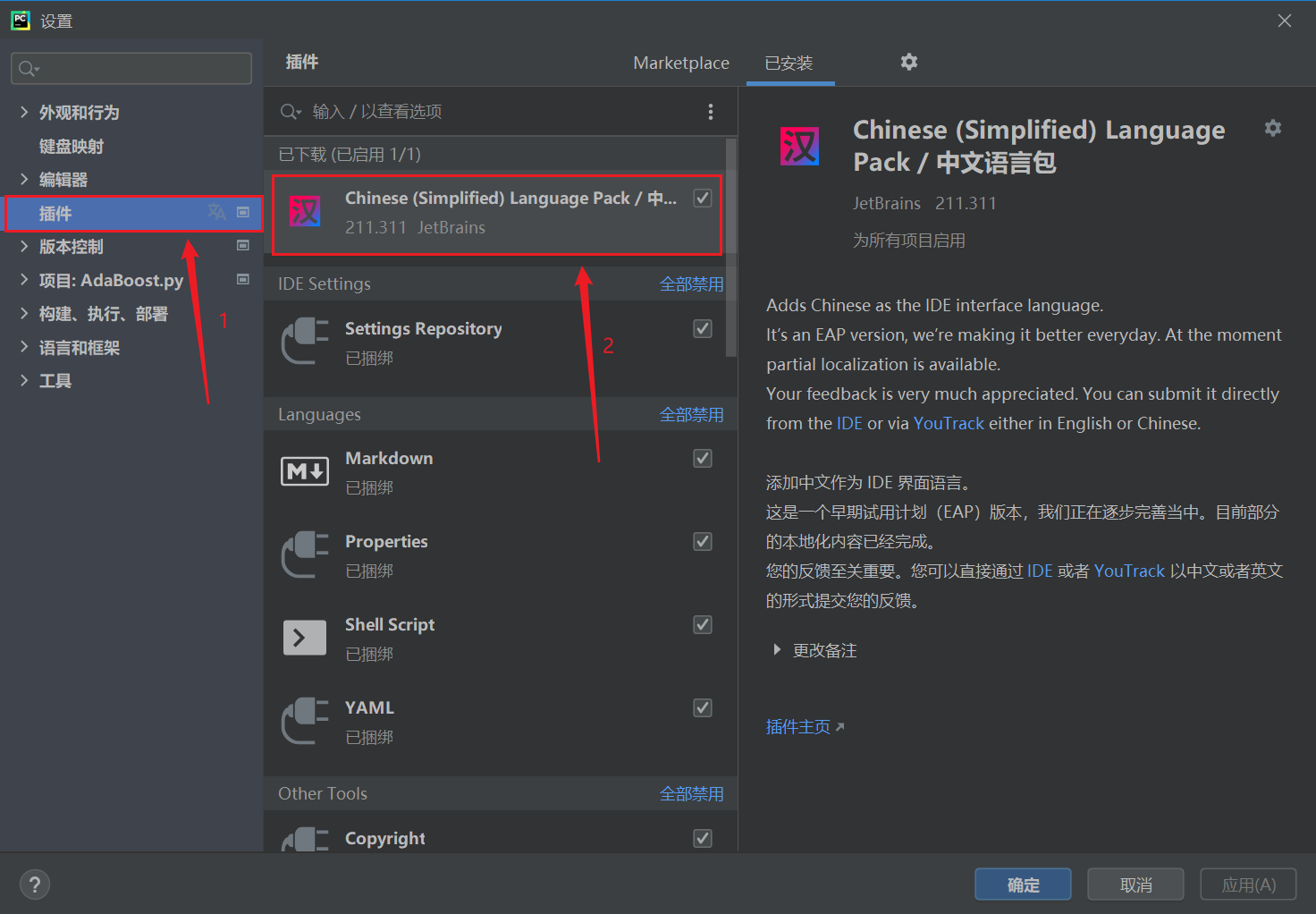Click the PyCharm logo in title bar
1316x914 pixels.
[21, 20]
